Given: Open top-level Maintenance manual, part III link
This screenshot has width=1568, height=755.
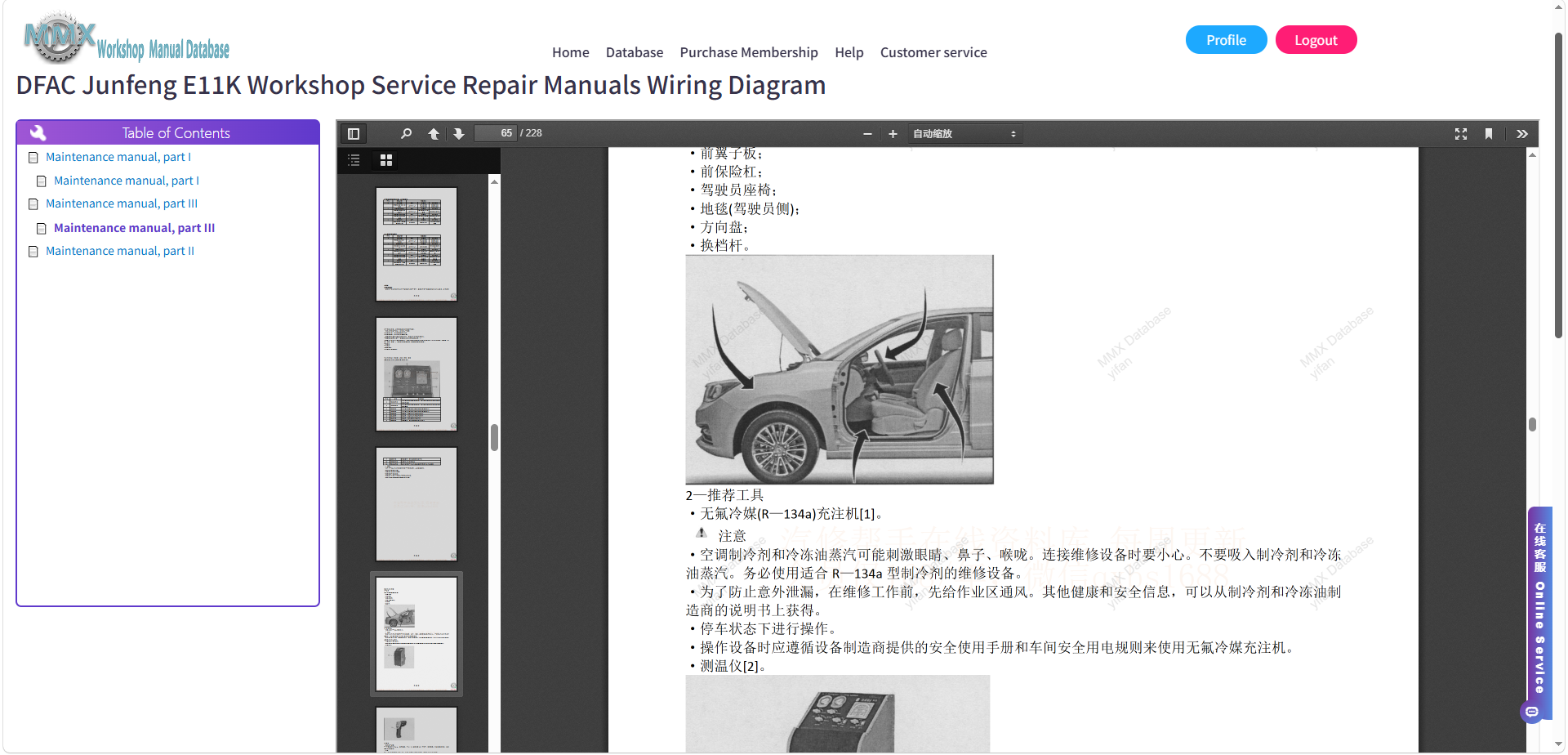Looking at the screenshot, I should (x=122, y=203).
